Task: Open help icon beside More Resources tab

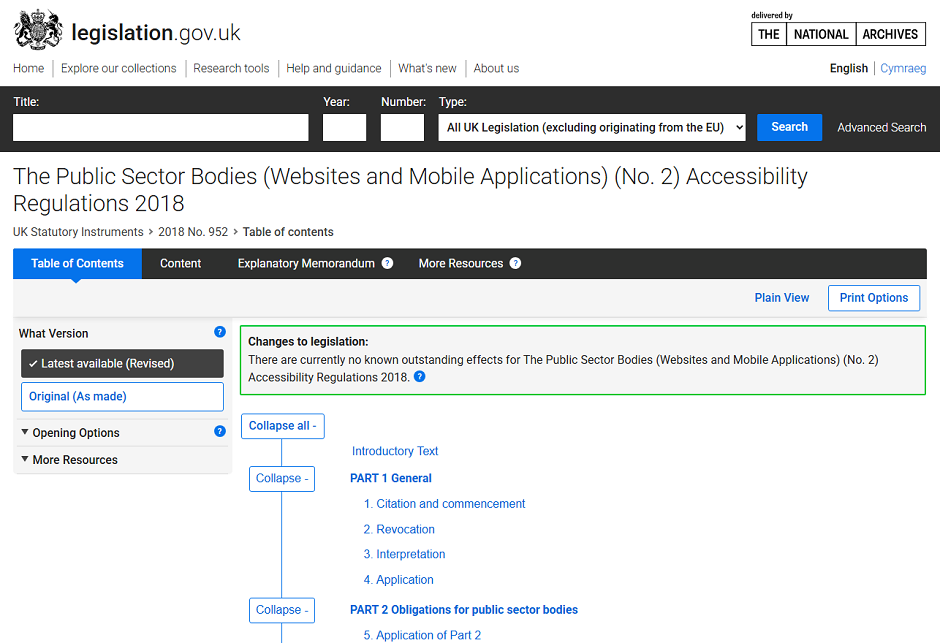Action: (x=515, y=263)
